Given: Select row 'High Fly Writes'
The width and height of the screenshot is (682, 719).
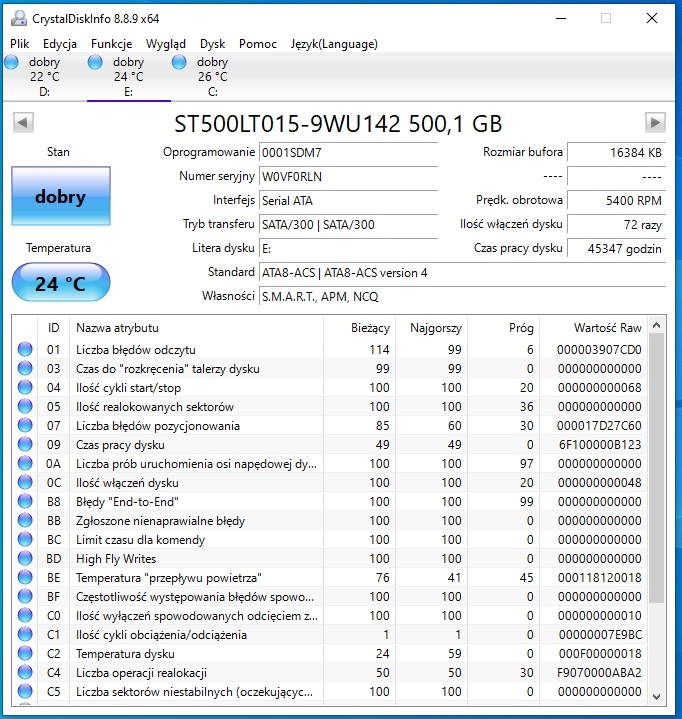Looking at the screenshot, I should [x=330, y=559].
